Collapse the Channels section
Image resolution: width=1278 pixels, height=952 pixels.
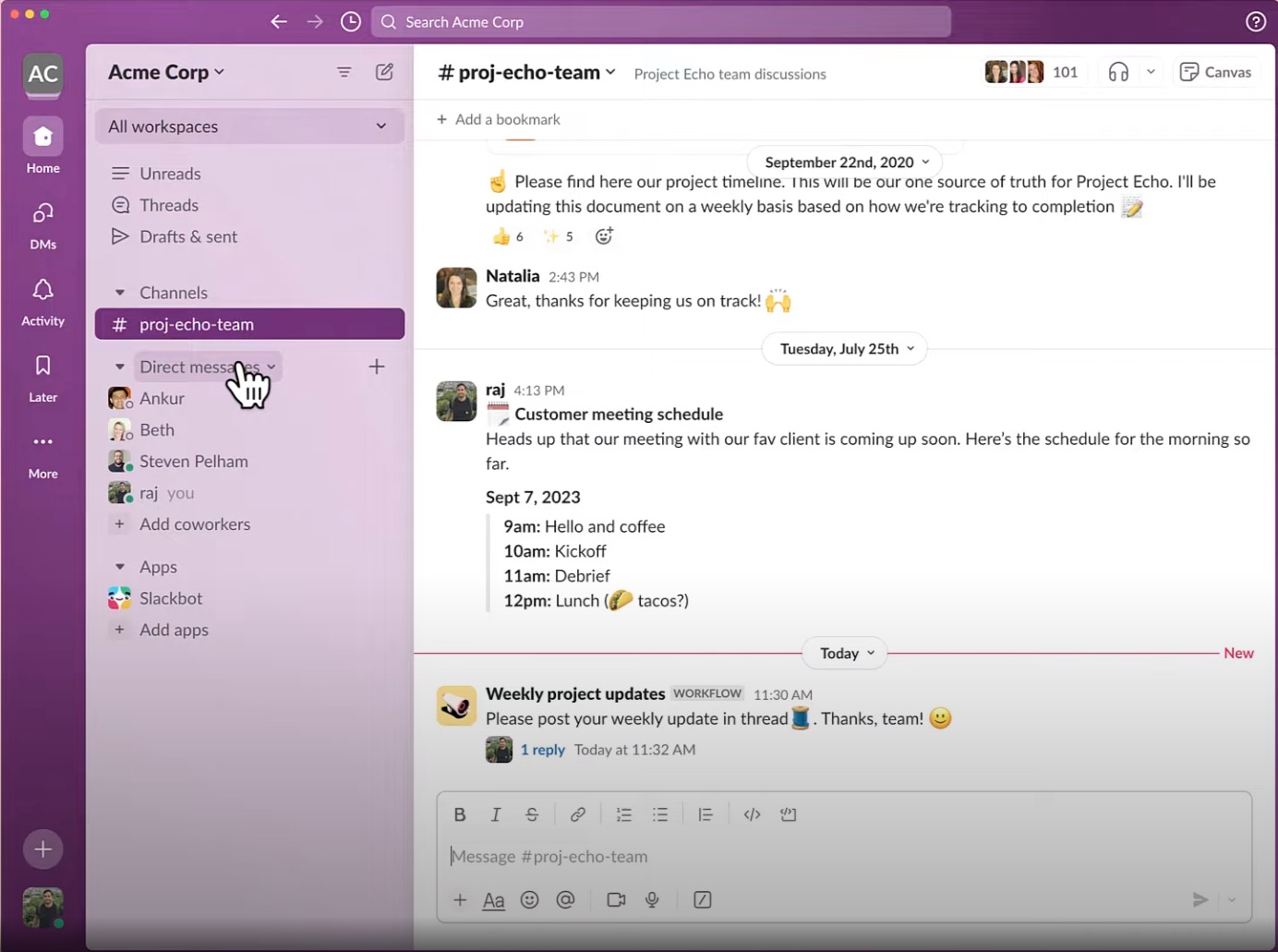pyautogui.click(x=120, y=293)
